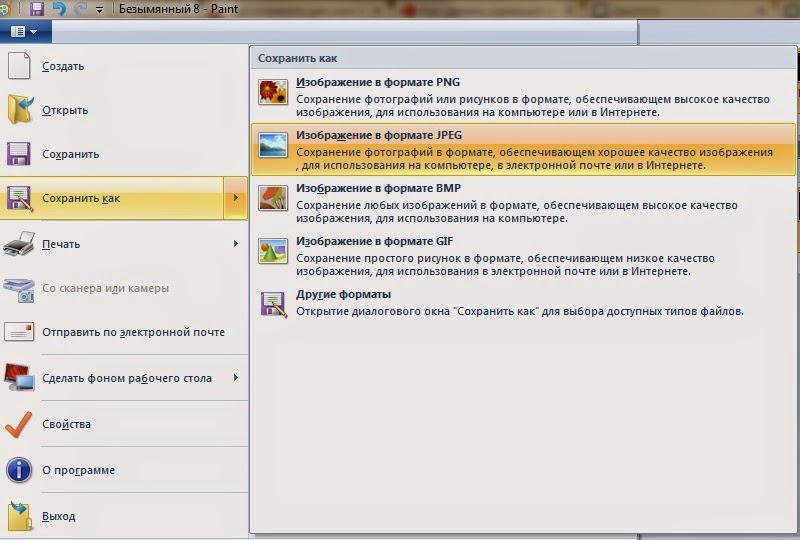800x540 pixels.
Task: Select the Сохранить как menu entry
Action: (112, 198)
